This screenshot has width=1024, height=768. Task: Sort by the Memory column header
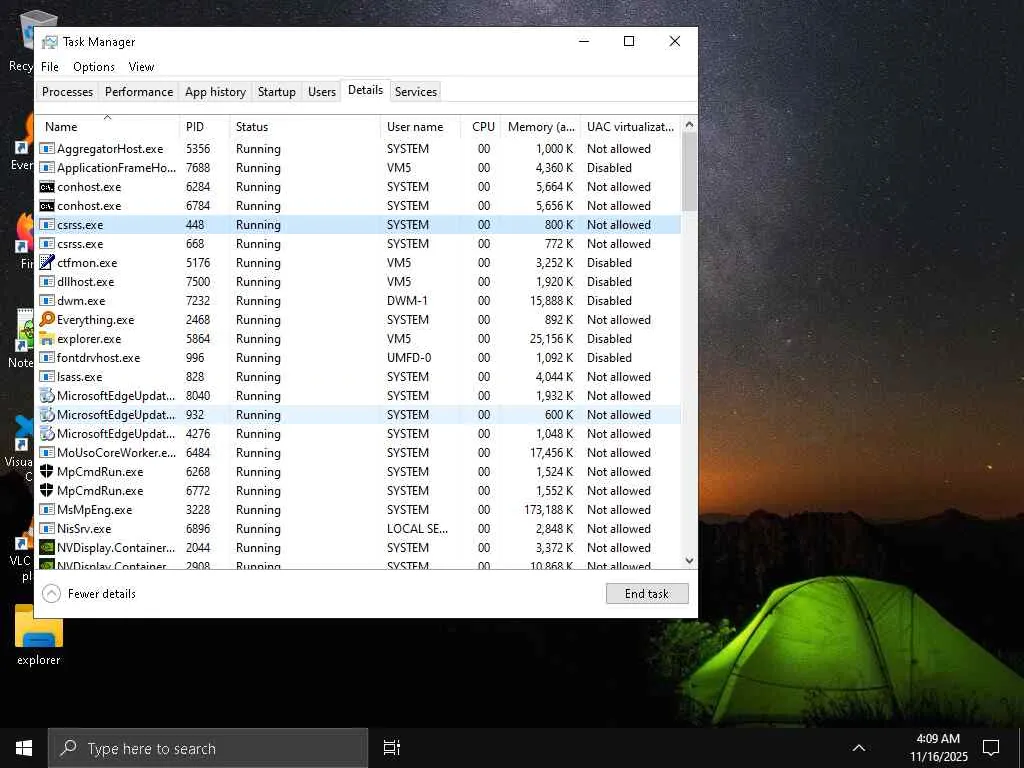pyautogui.click(x=540, y=127)
